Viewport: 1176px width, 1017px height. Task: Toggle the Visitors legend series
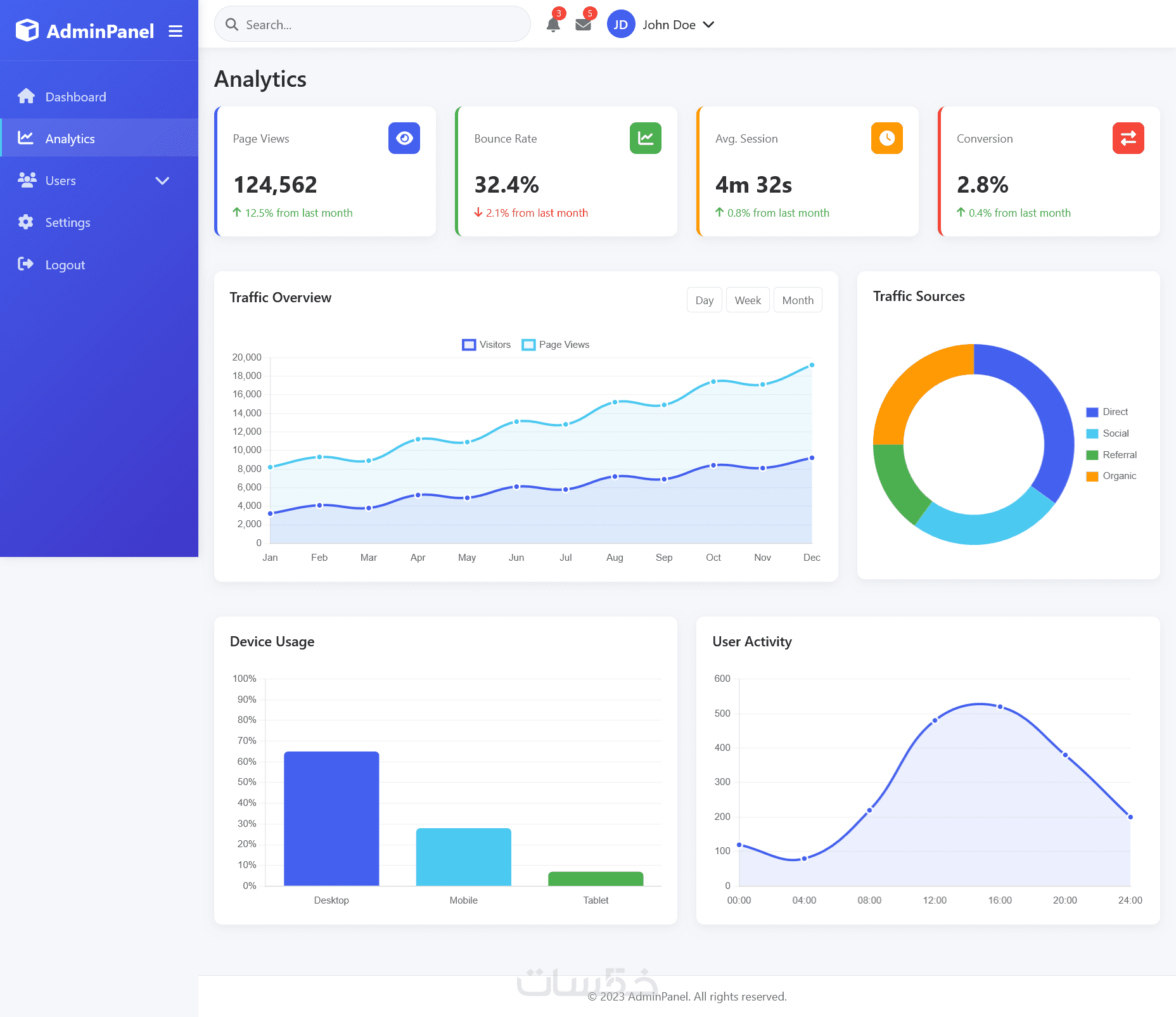(487, 344)
